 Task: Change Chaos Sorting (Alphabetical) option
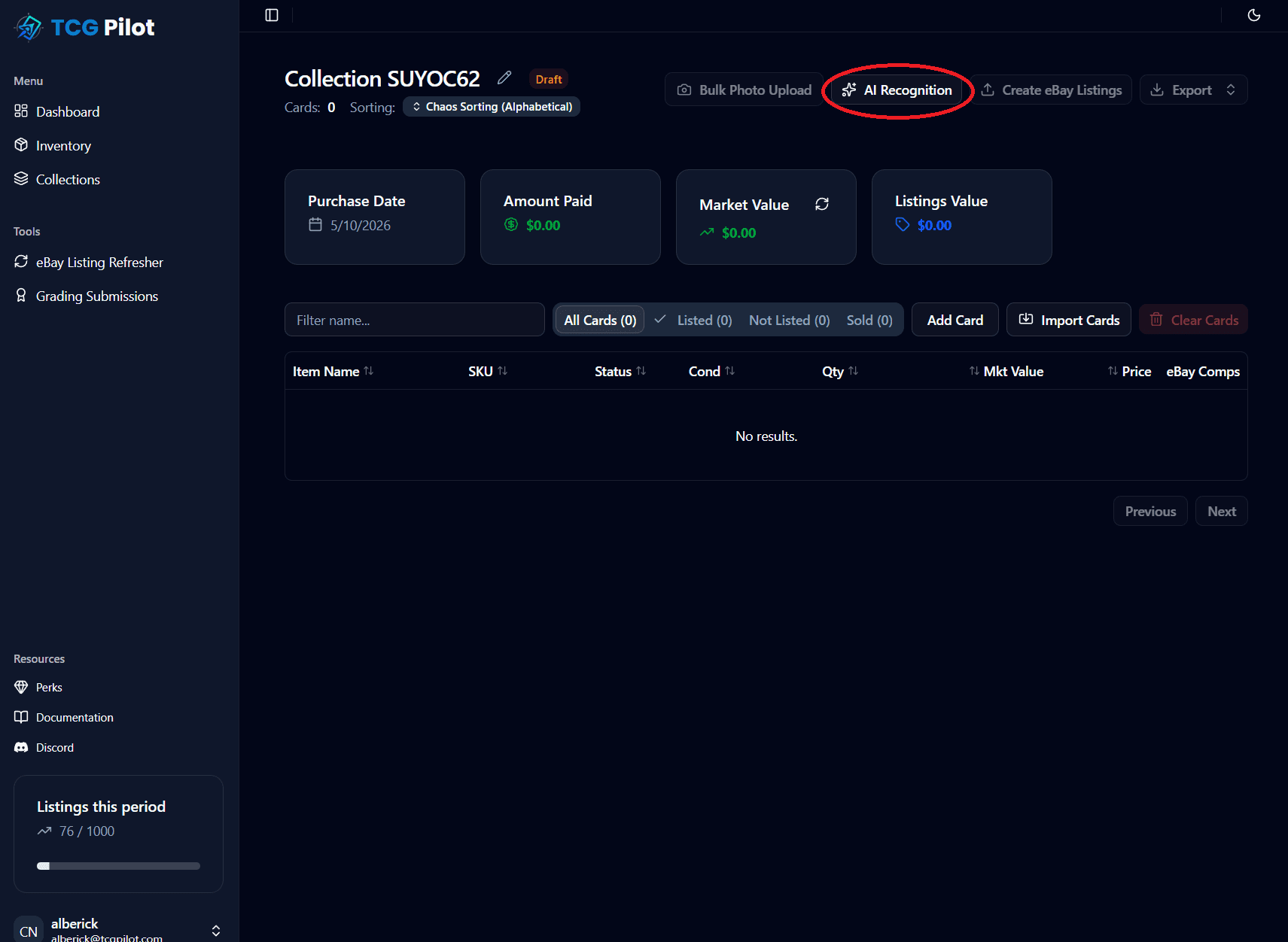492,107
